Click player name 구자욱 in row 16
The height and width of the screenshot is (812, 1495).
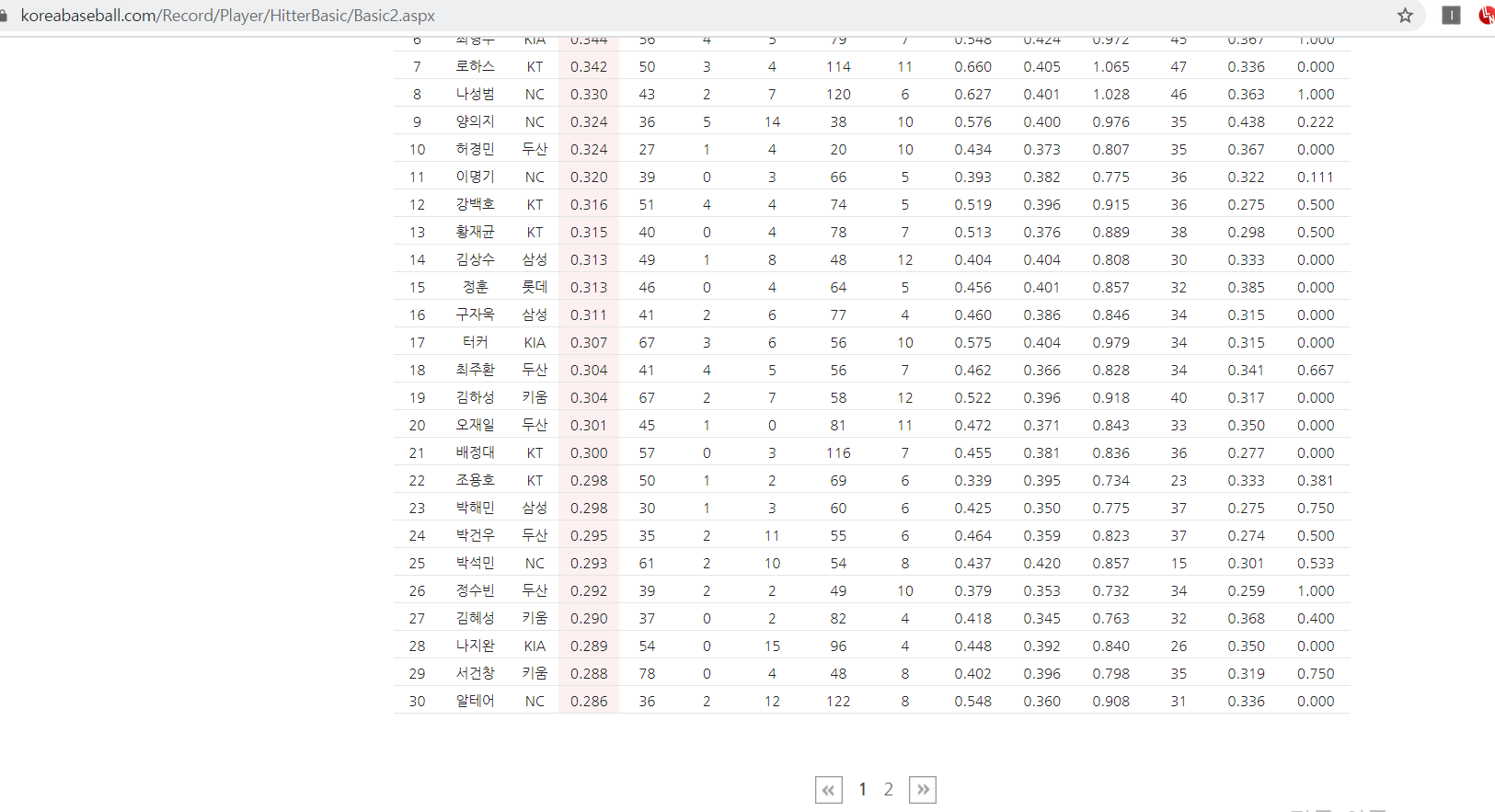point(476,315)
